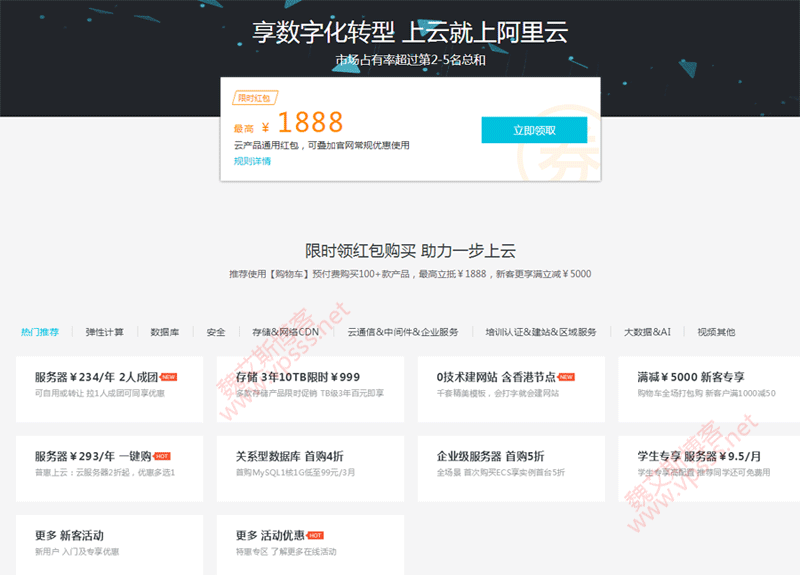The image size is (800, 575).
Task: Click text 千套精美模板，会打字就会建网站
Action: pos(497,393)
